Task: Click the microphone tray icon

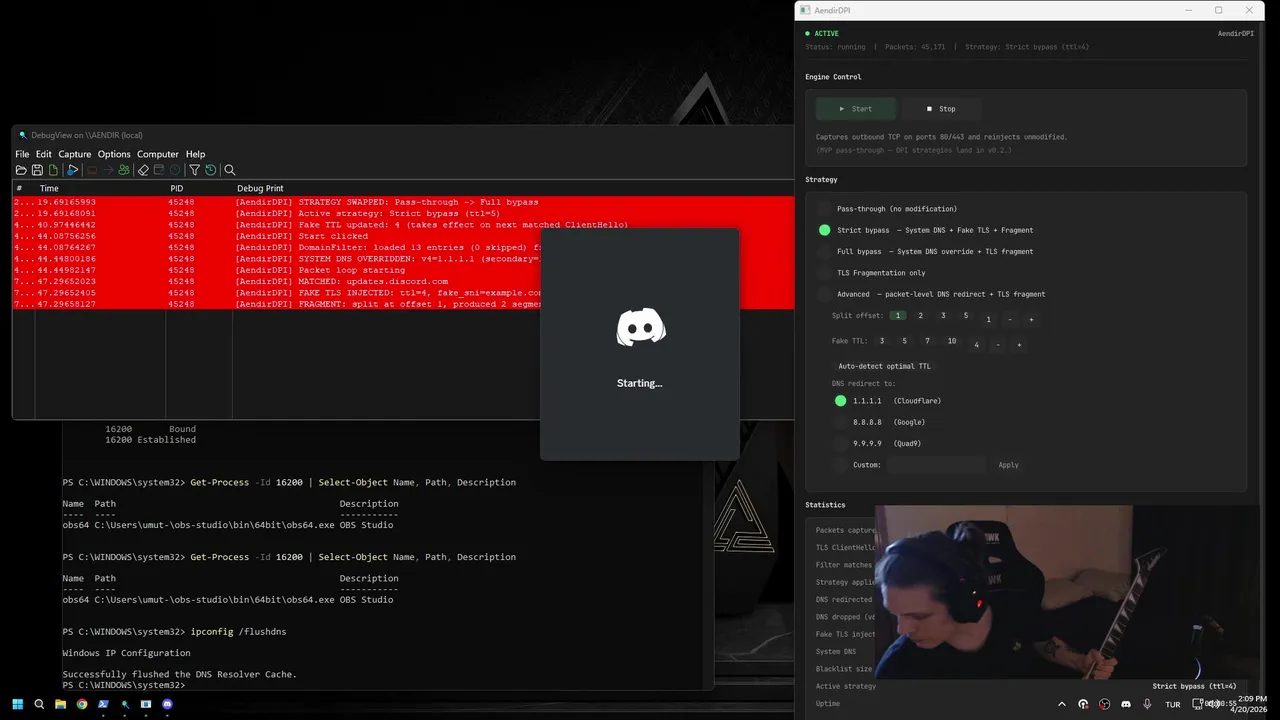Action: tap(1147, 704)
